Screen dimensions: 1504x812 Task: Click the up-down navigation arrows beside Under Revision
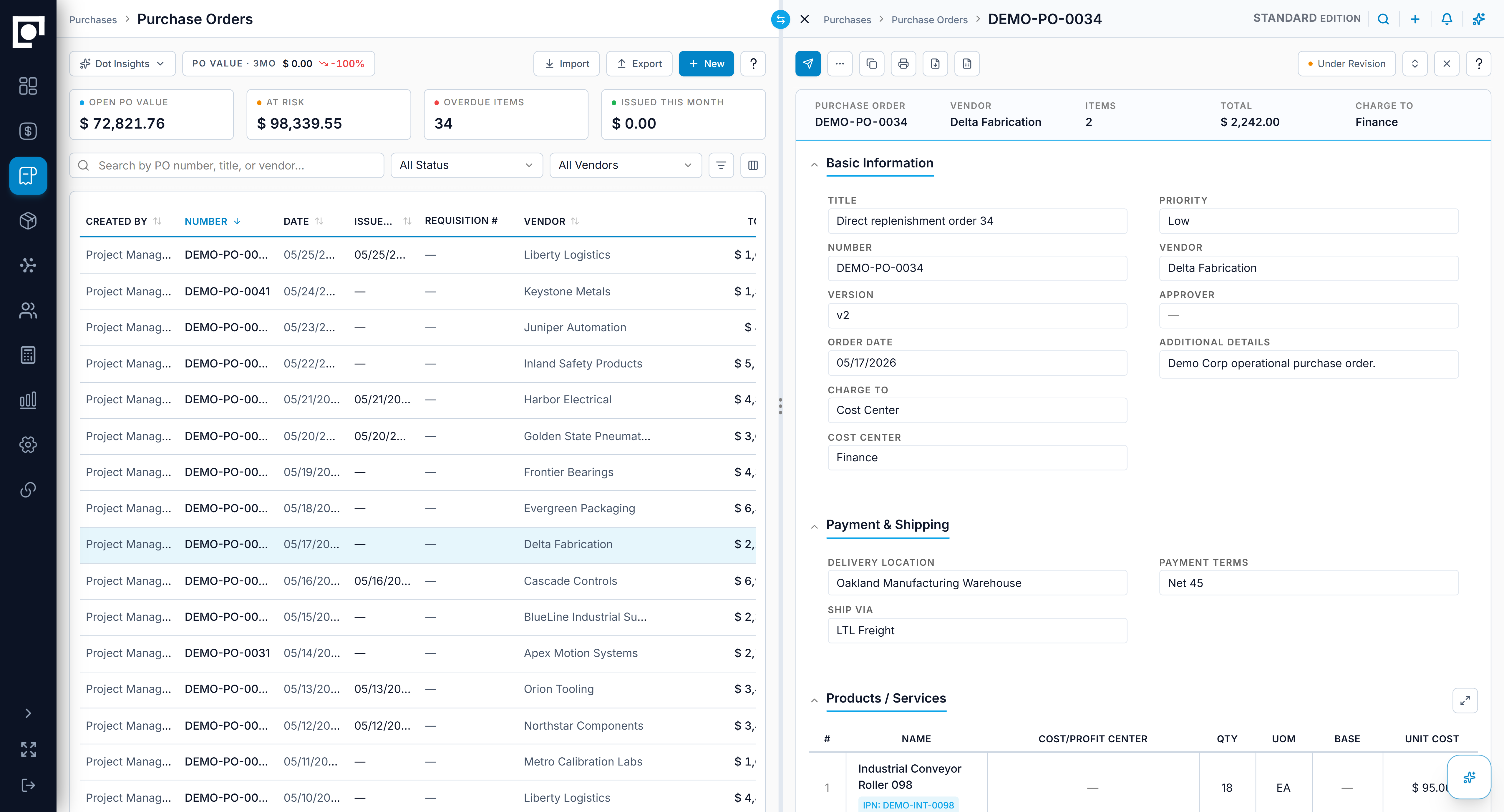[x=1415, y=64]
